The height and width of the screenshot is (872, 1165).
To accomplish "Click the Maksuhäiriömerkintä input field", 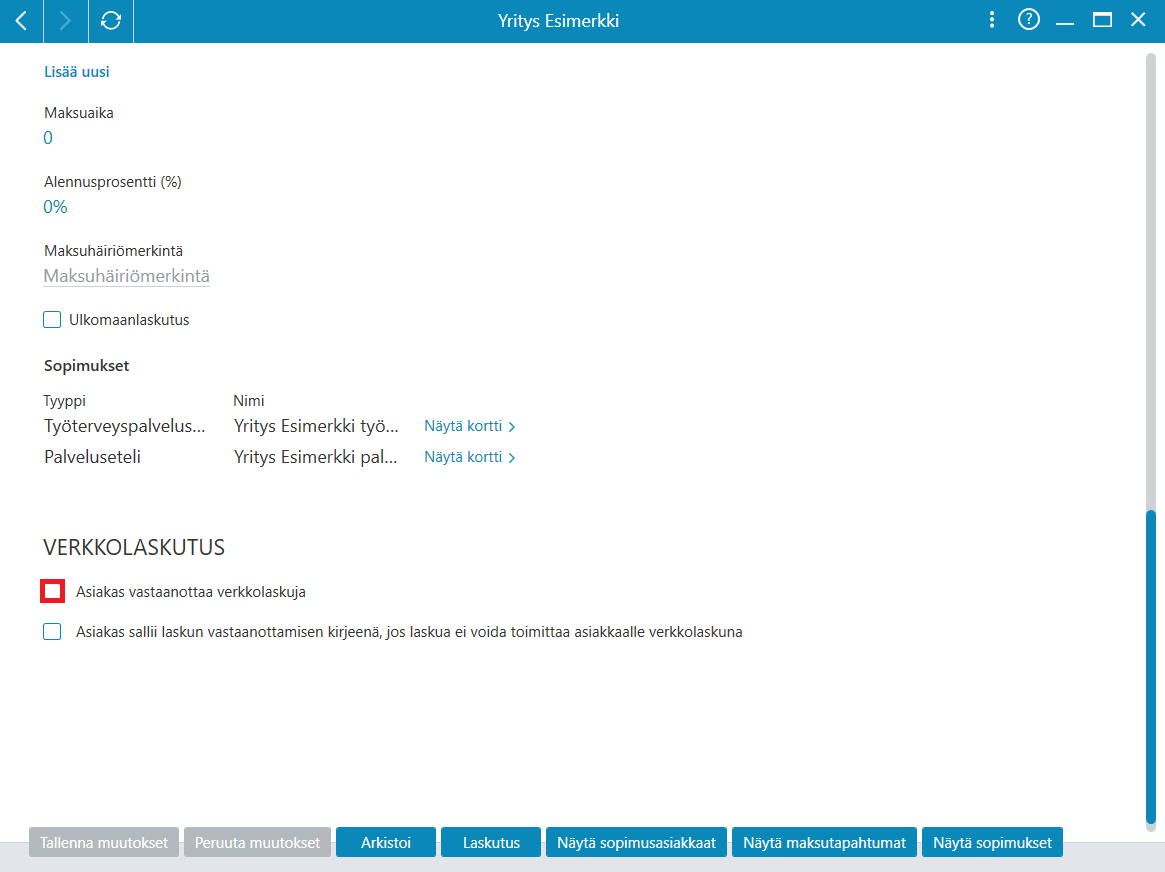I will [126, 276].
